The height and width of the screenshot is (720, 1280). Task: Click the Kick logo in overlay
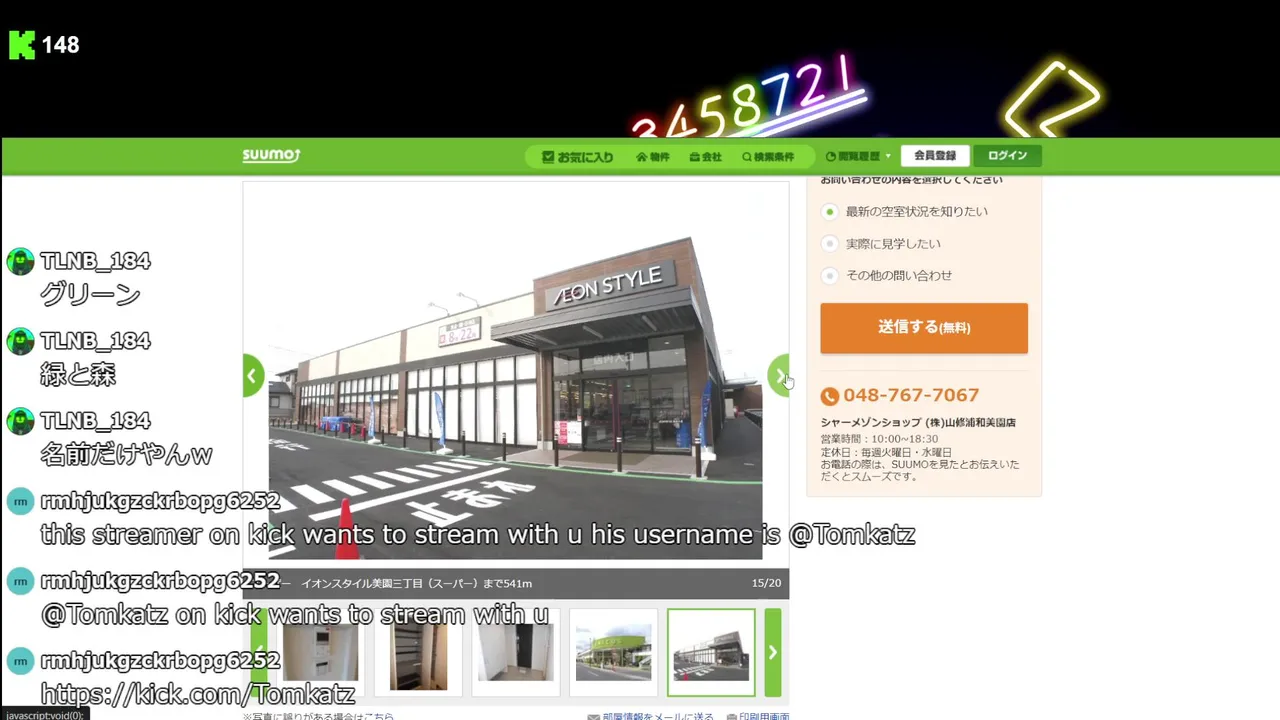coord(22,45)
